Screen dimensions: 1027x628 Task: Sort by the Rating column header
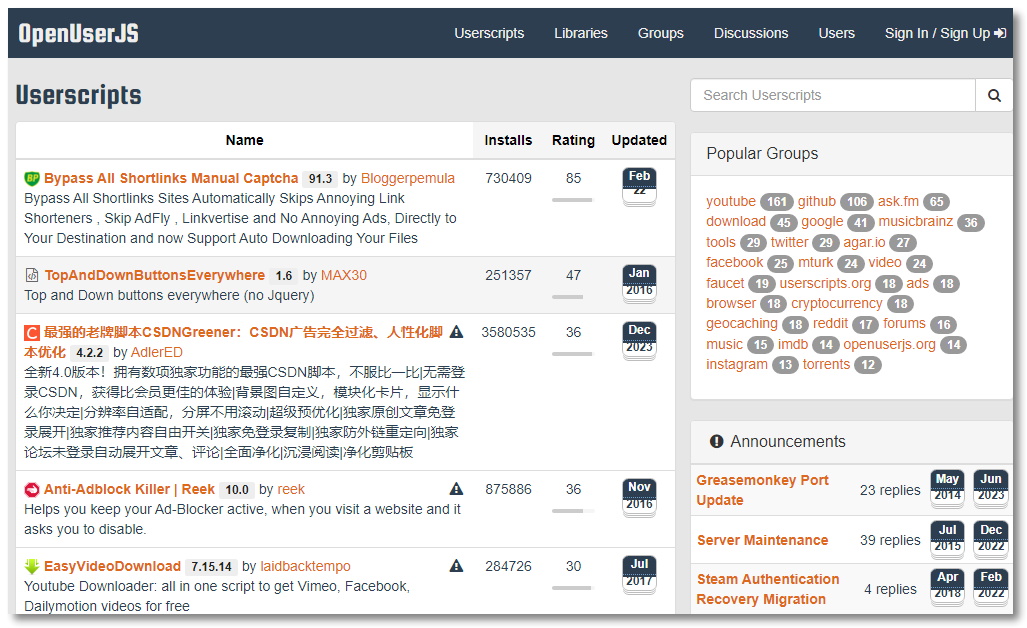(573, 140)
